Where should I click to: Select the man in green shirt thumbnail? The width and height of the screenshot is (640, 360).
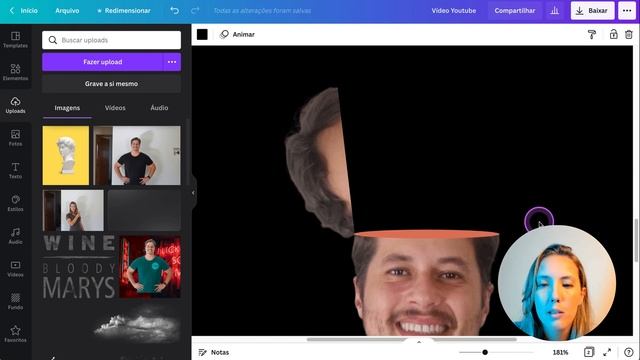150,267
